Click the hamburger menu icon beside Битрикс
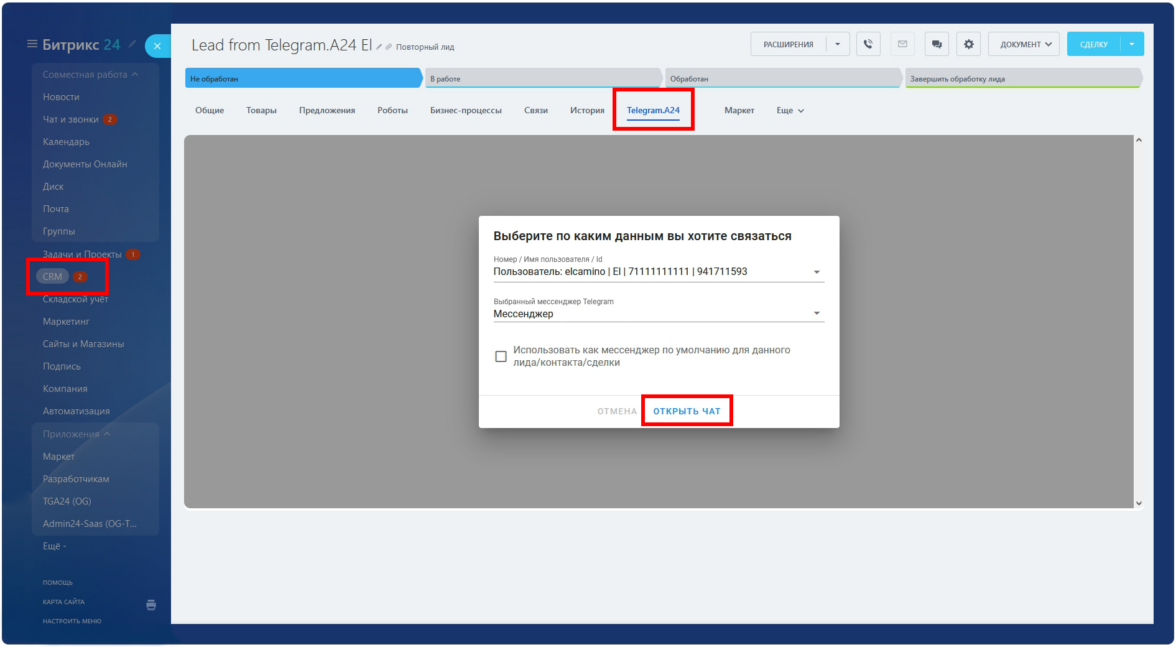This screenshot has height=647, width=1176. click(x=32, y=44)
